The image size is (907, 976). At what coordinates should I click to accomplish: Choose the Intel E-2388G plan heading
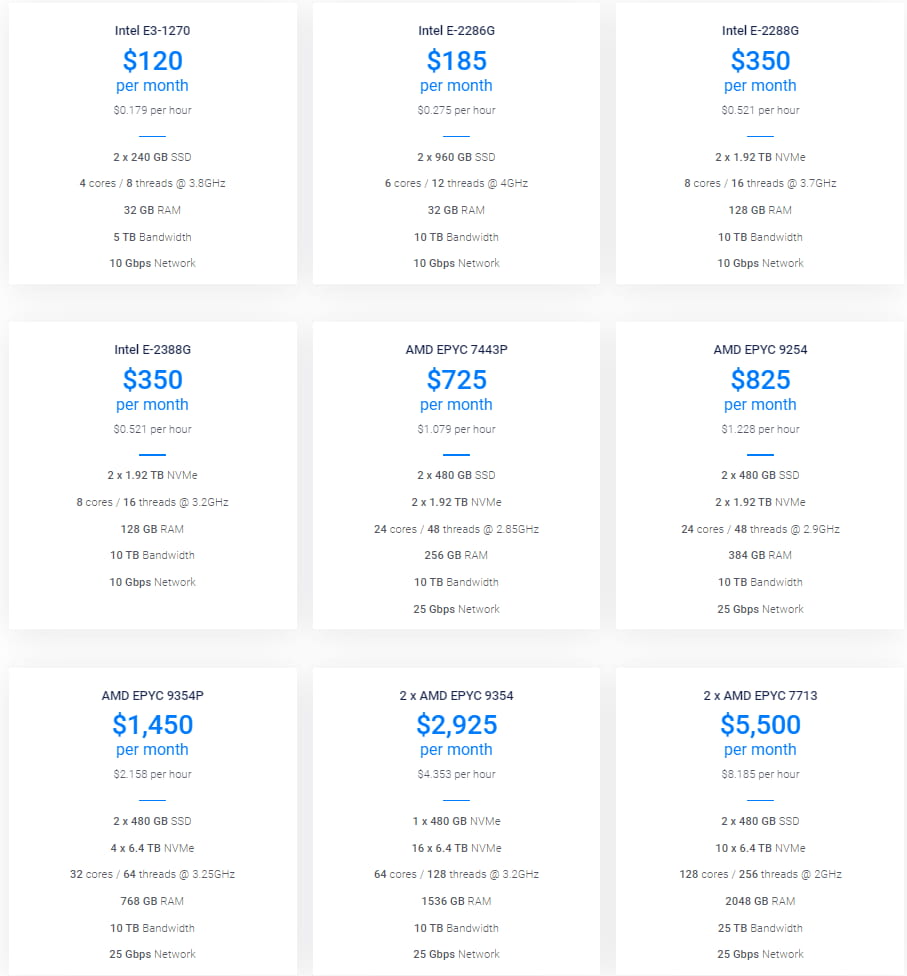click(x=152, y=350)
